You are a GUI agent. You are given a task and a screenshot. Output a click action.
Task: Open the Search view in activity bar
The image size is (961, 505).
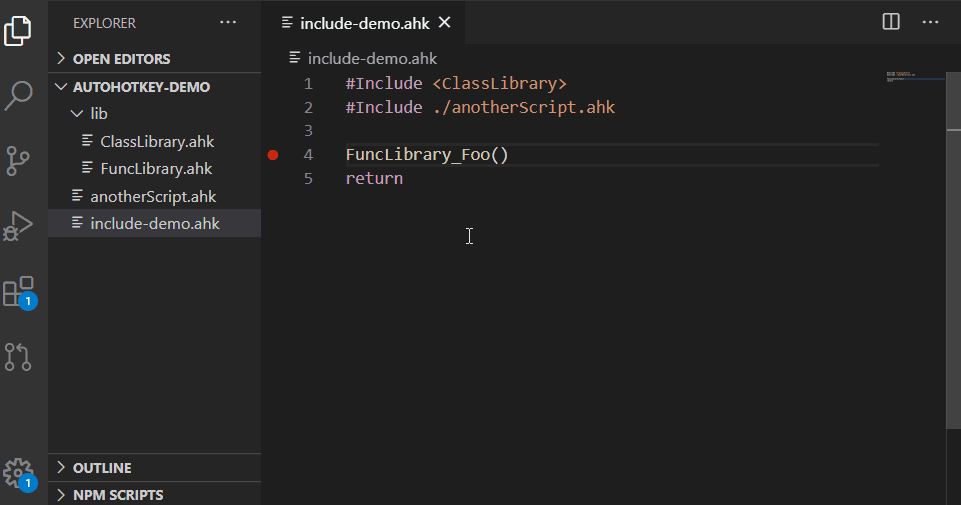[18, 96]
